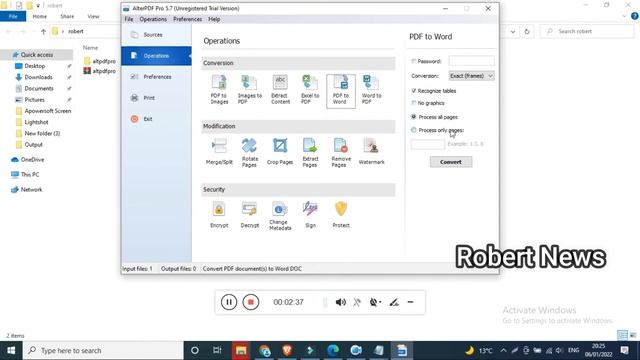The height and width of the screenshot is (360, 640).
Task: Open the Crop Pages tool
Action: (280, 152)
